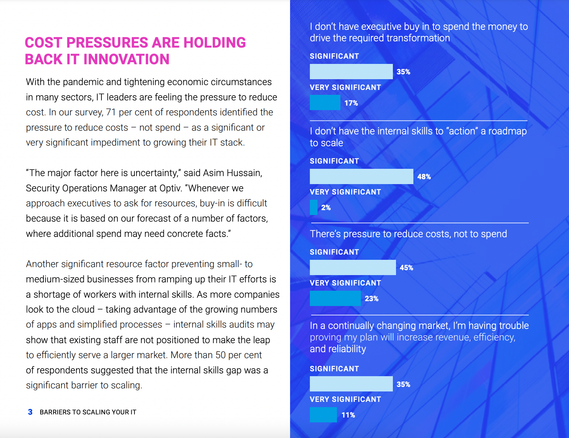Click the 11% very significant bar
This screenshot has width=569, height=438.
323,415
